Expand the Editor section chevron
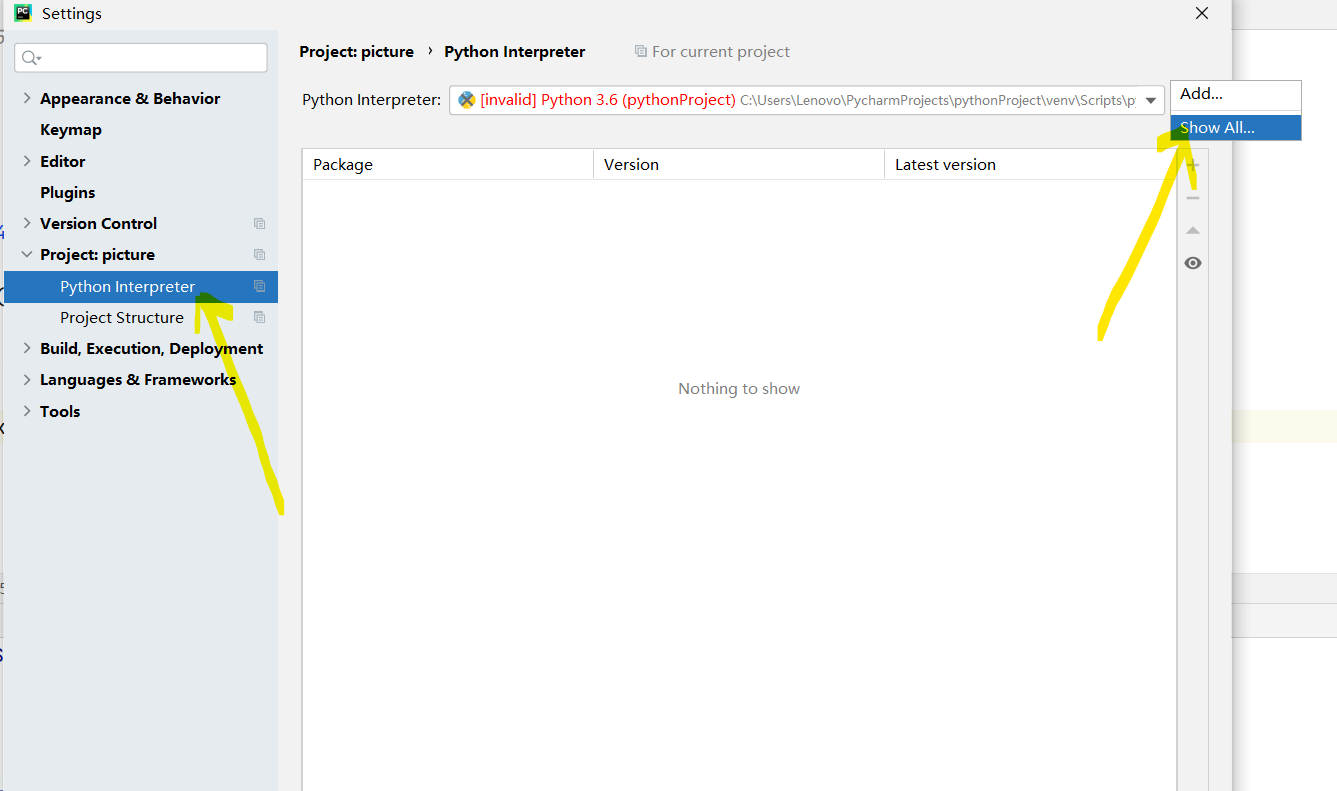 coord(26,161)
